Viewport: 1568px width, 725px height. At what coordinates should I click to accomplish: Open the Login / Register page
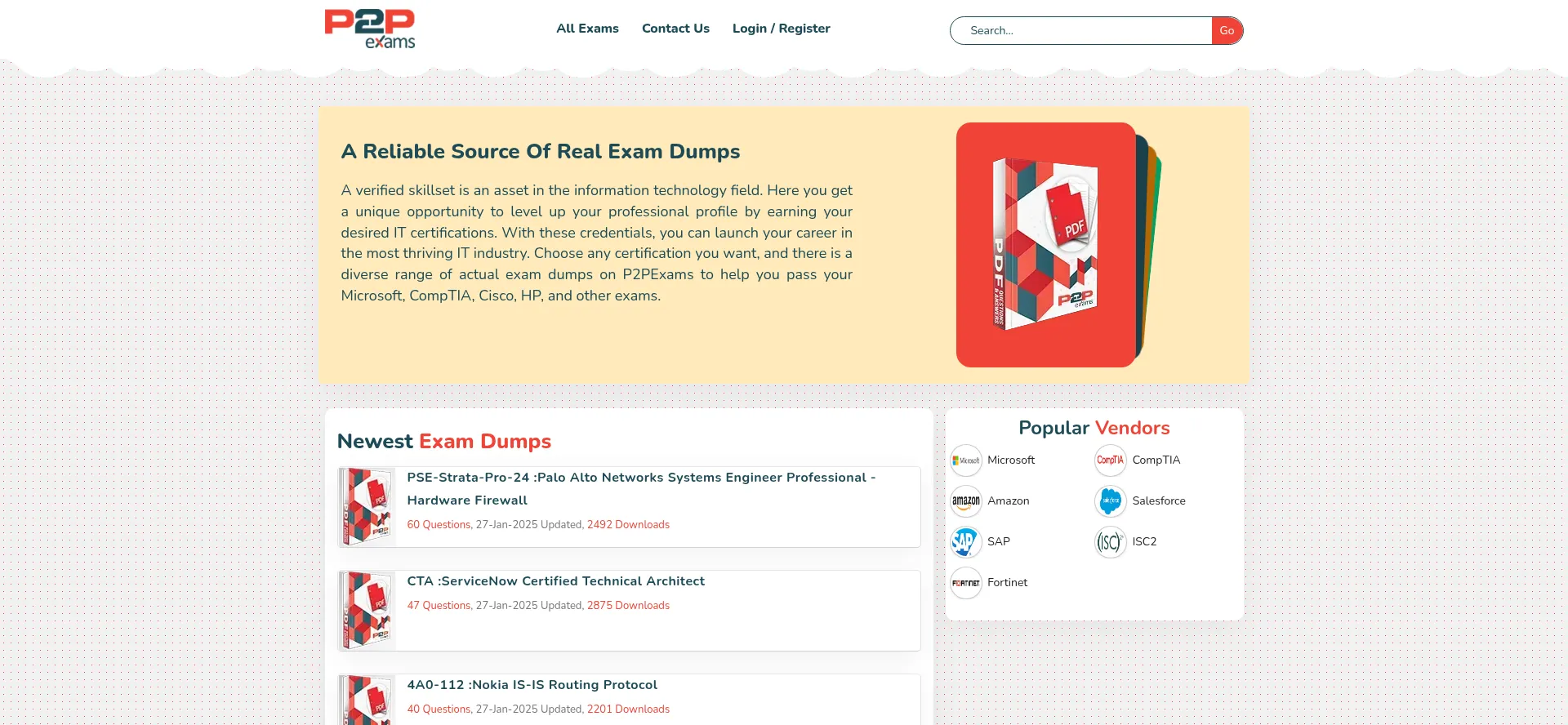(x=781, y=29)
